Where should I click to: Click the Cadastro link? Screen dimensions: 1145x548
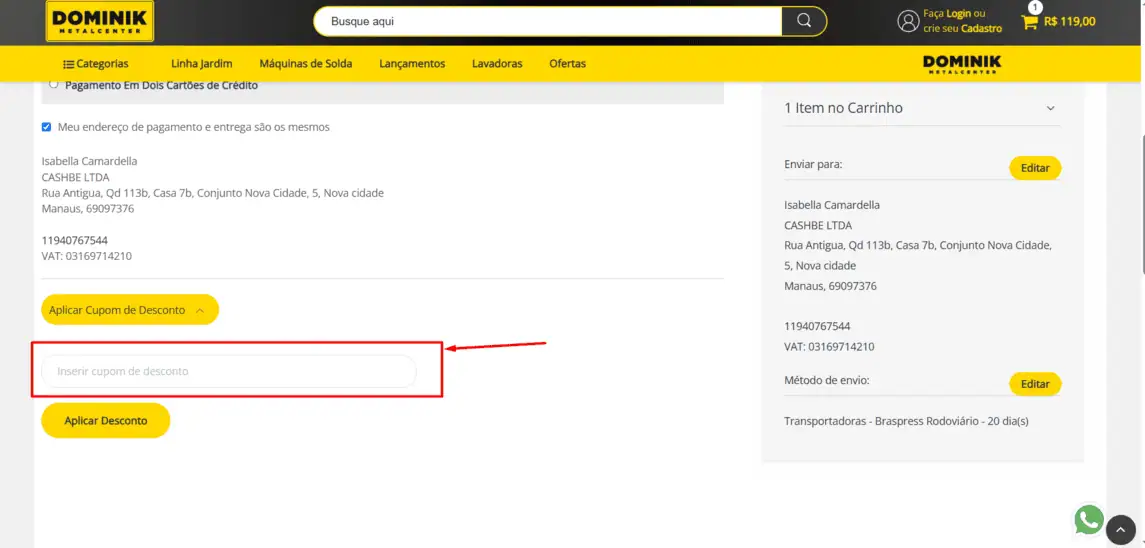[x=981, y=28]
